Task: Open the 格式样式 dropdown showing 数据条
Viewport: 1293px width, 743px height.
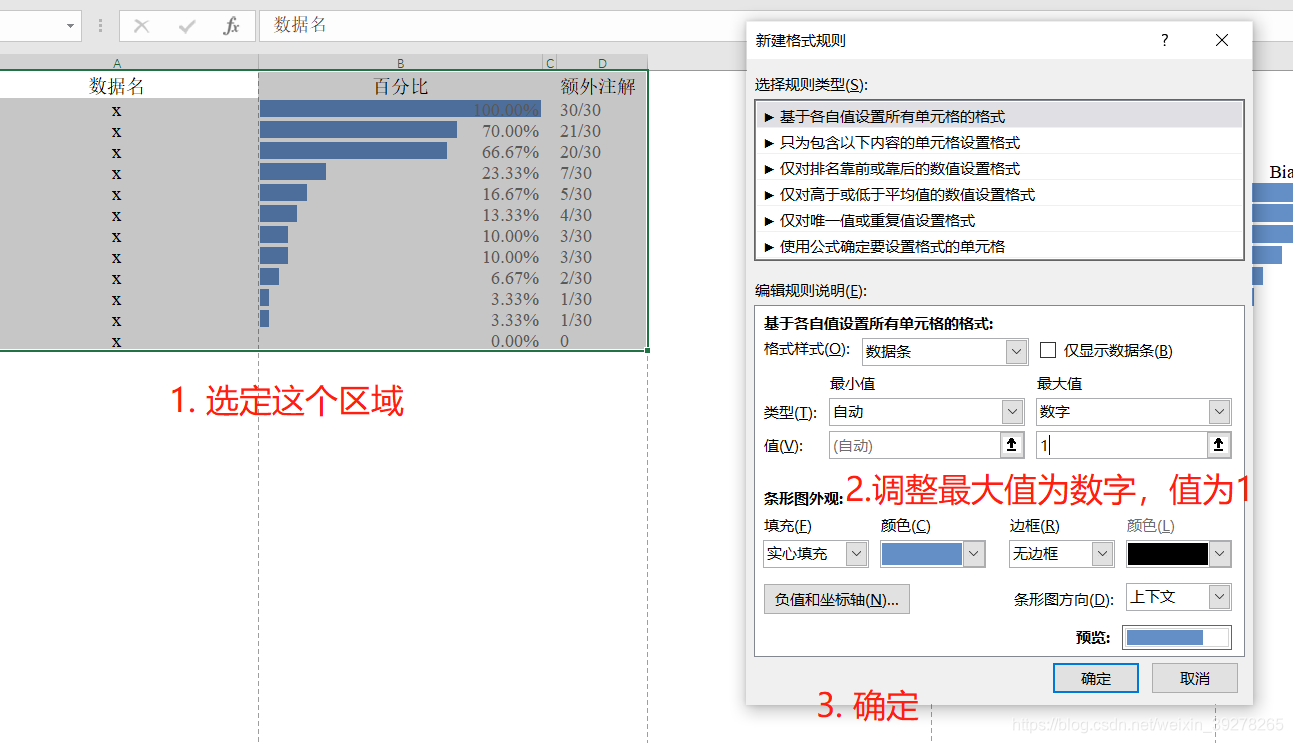Action: point(1015,351)
